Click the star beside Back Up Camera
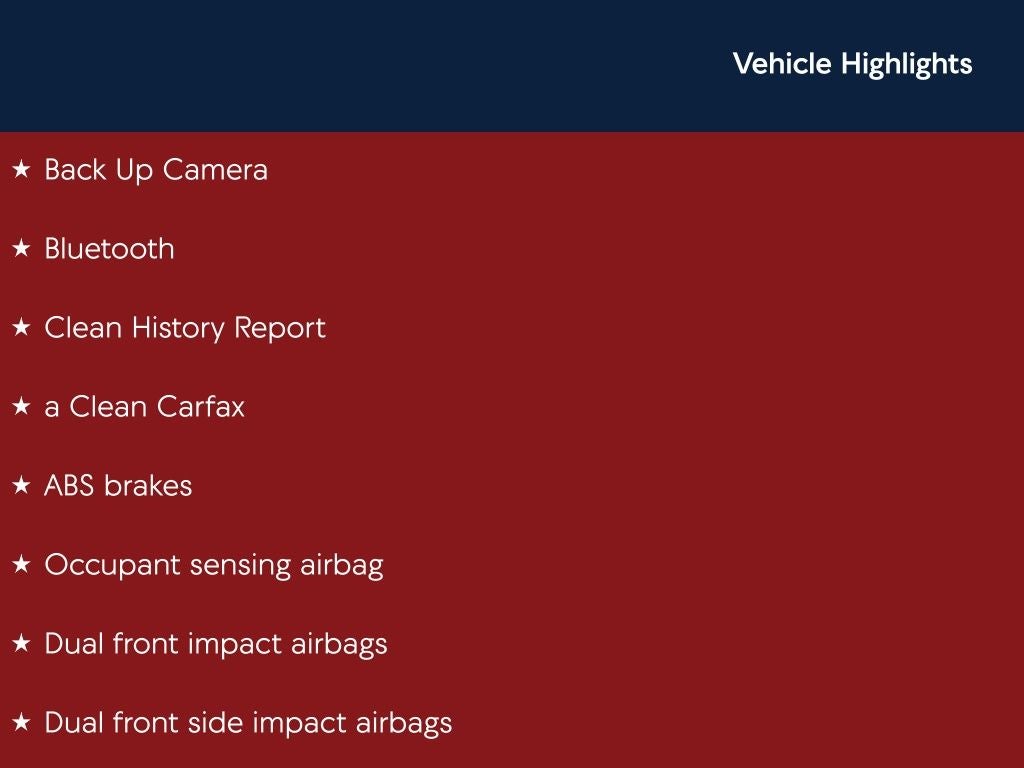1024x768 pixels. click(21, 170)
